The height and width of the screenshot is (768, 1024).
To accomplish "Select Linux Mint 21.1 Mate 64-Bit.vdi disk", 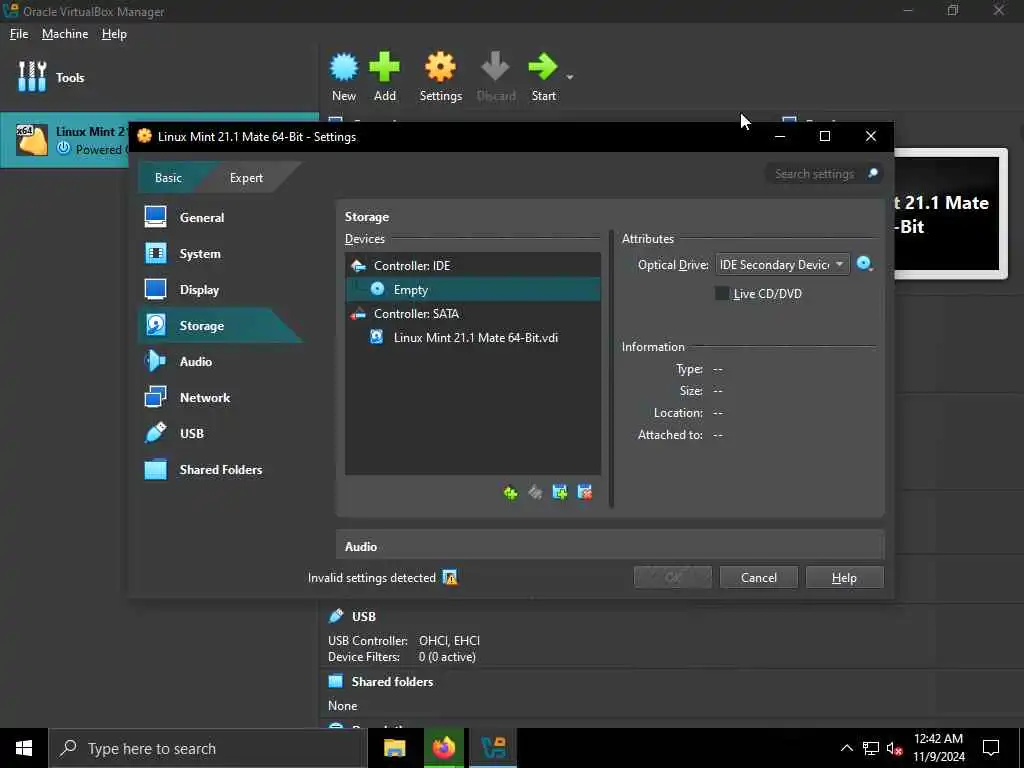I will pos(473,338).
